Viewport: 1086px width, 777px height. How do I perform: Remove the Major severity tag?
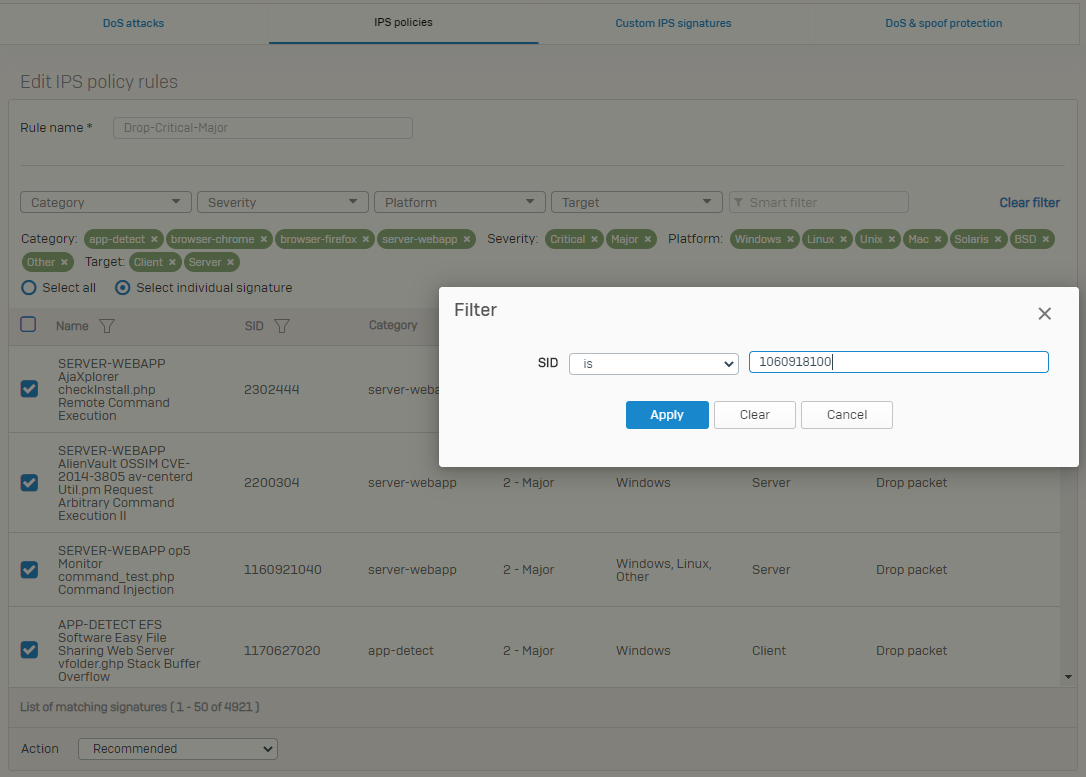pyautogui.click(x=648, y=239)
